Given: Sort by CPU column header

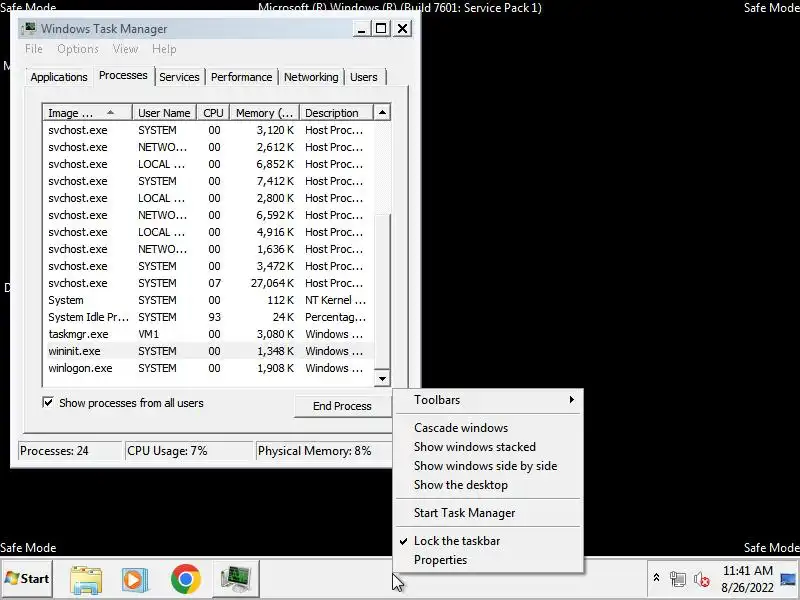Looking at the screenshot, I should pyautogui.click(x=213, y=113).
